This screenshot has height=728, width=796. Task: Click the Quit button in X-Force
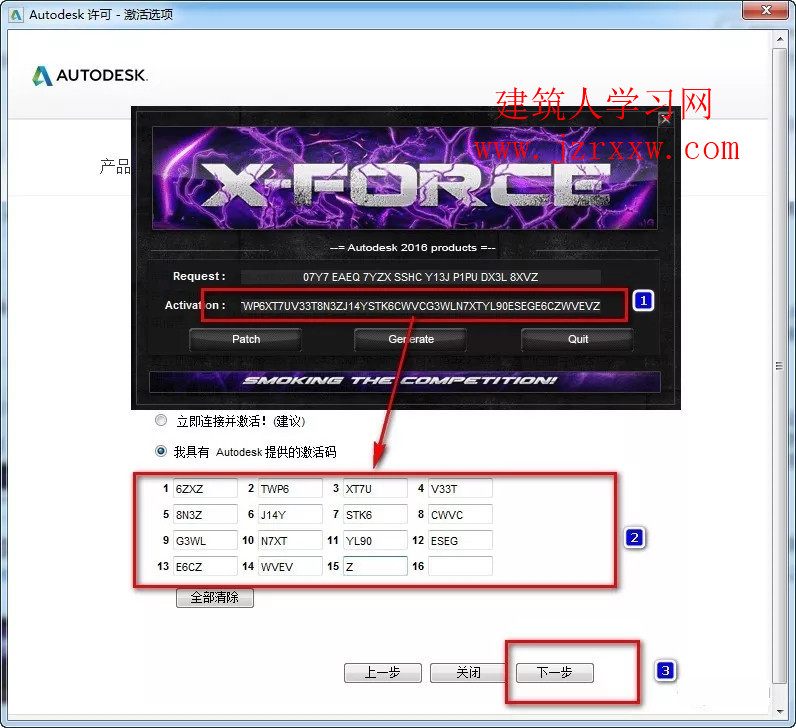(577, 339)
